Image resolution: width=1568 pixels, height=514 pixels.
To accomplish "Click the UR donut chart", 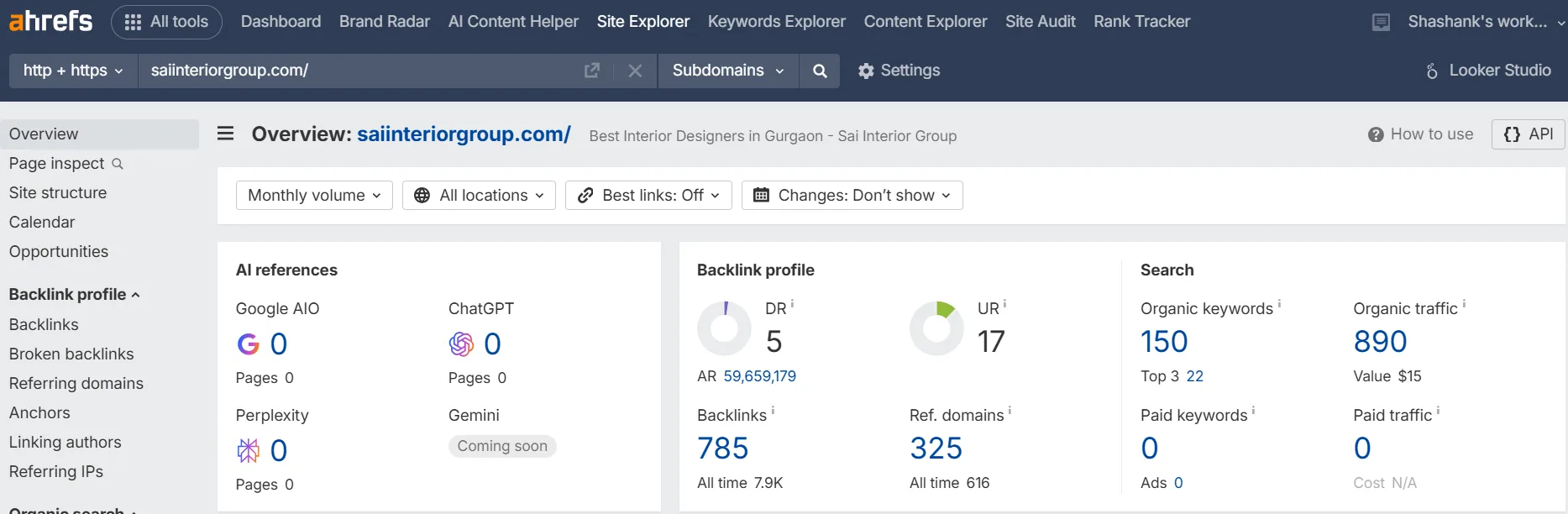I will pyautogui.click(x=936, y=328).
